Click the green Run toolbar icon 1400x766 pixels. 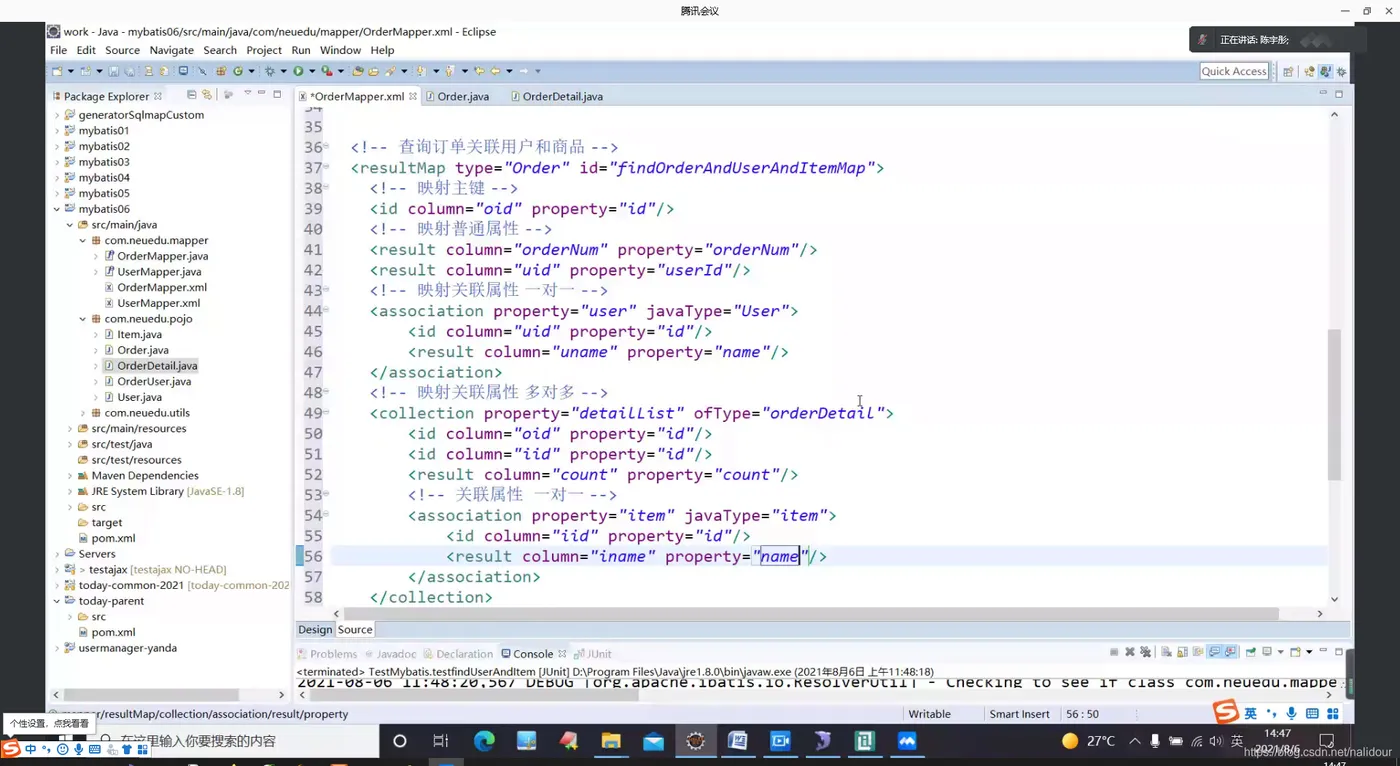coord(298,71)
